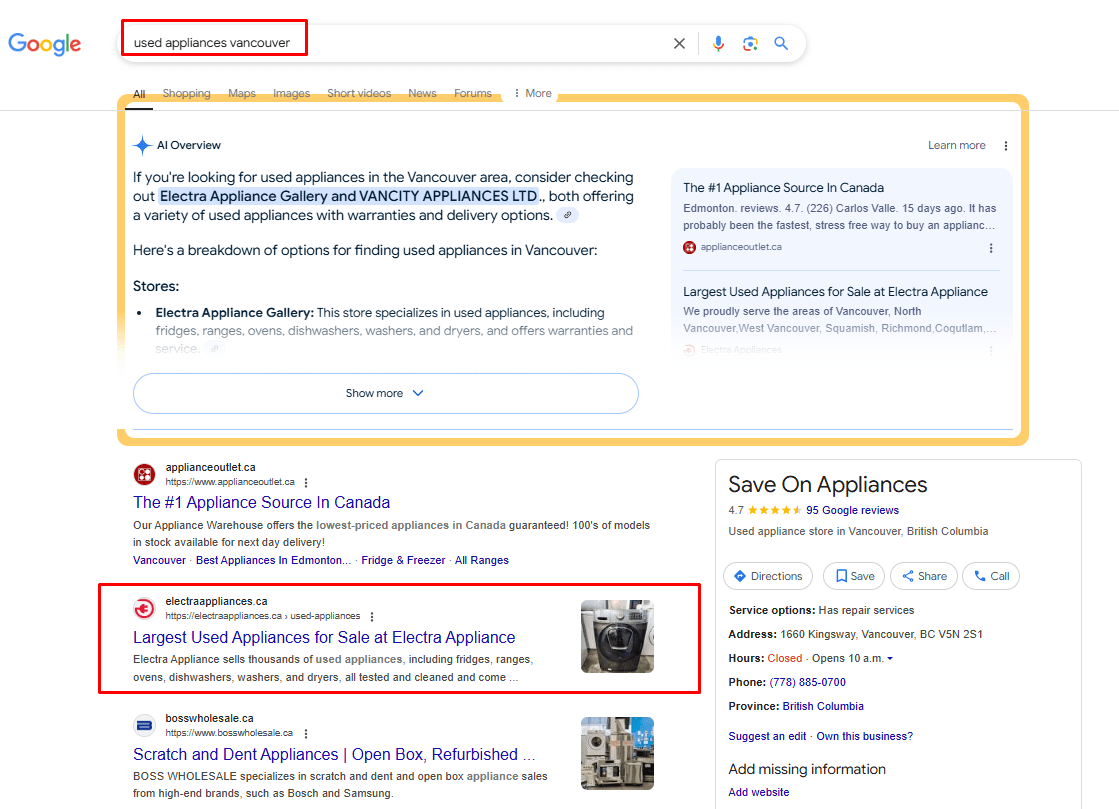The image size is (1119, 809).
Task: Start voice search with microphone icon
Action: click(x=718, y=44)
